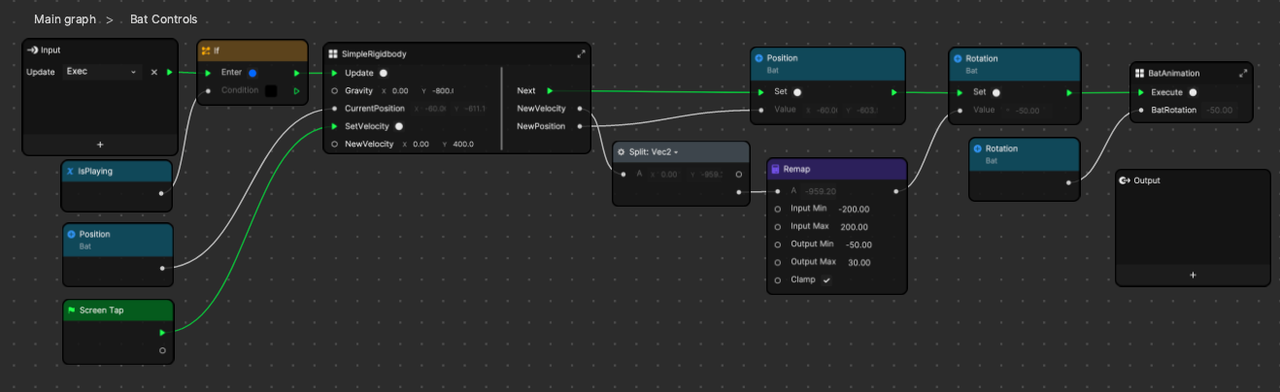Click the Enter exec input arrow on If node

coord(208,73)
